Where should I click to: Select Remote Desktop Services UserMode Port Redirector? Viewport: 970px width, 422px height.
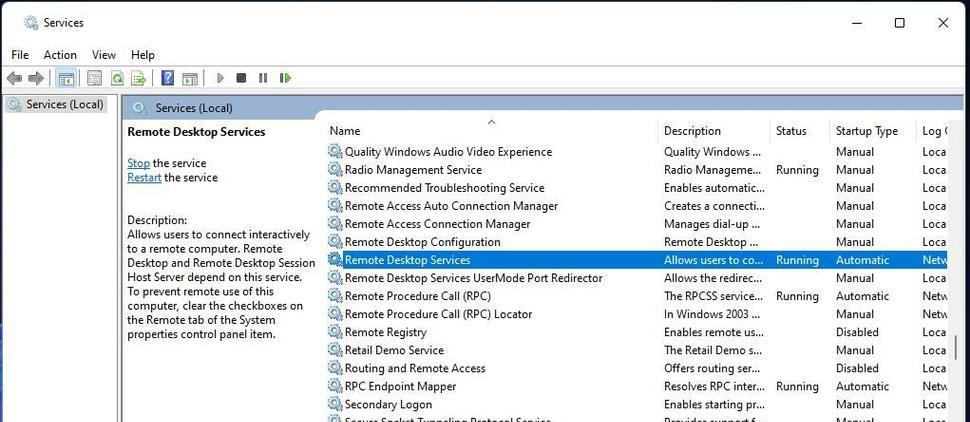tap(473, 278)
